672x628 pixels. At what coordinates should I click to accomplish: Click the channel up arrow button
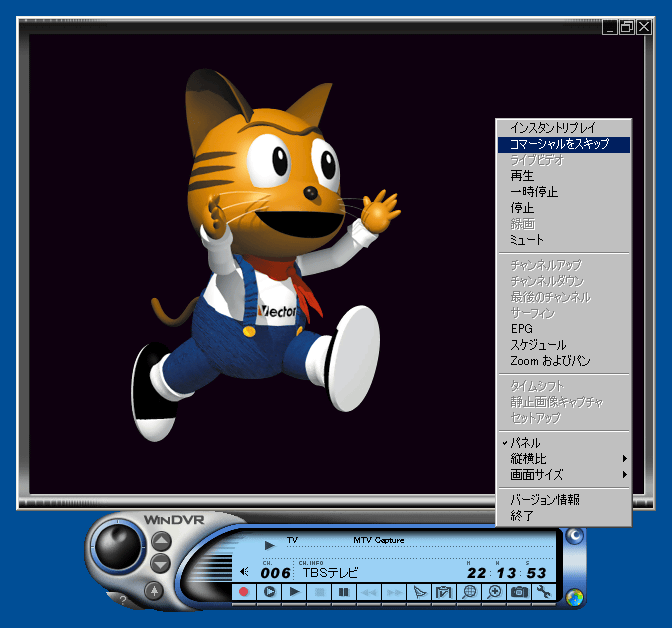(161, 542)
